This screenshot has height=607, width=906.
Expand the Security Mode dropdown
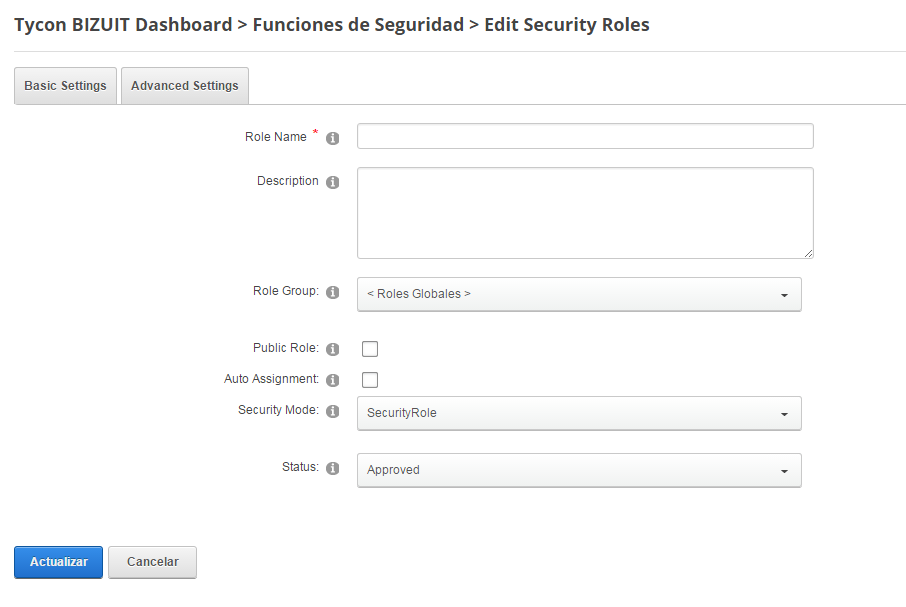tap(579, 414)
